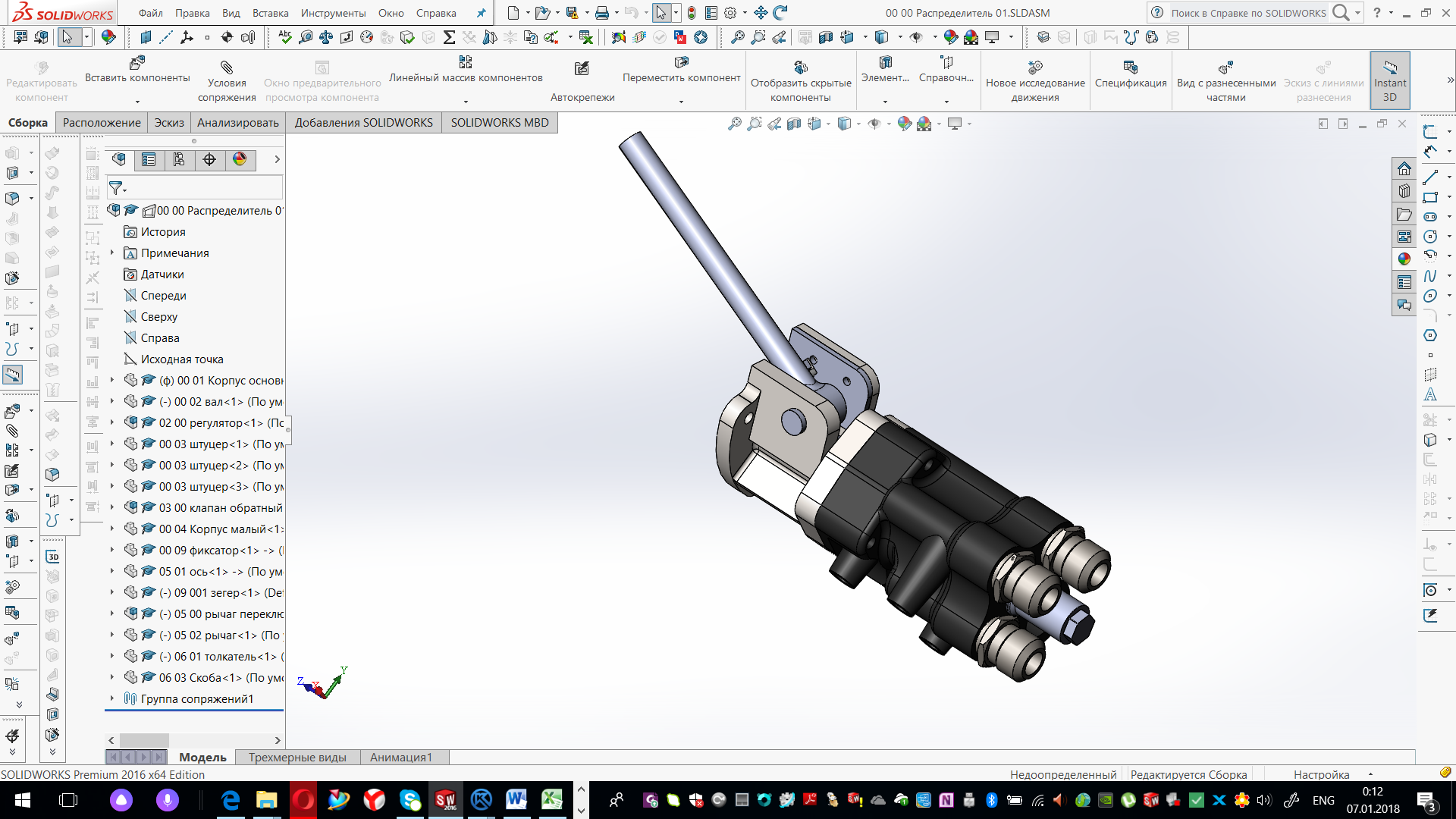Switch to Анимация1 bottom tab
The image size is (1456, 819).
pyautogui.click(x=401, y=757)
